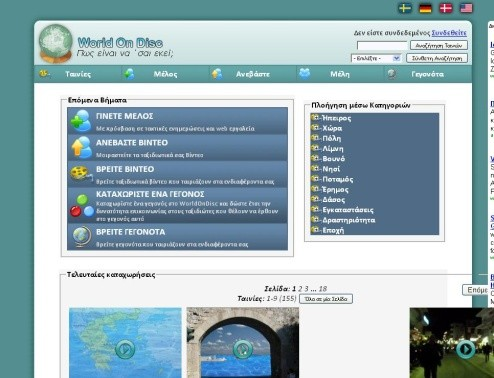Screen dimensions: 494x378
Task: Focus the movie search text field
Action: point(382,45)
